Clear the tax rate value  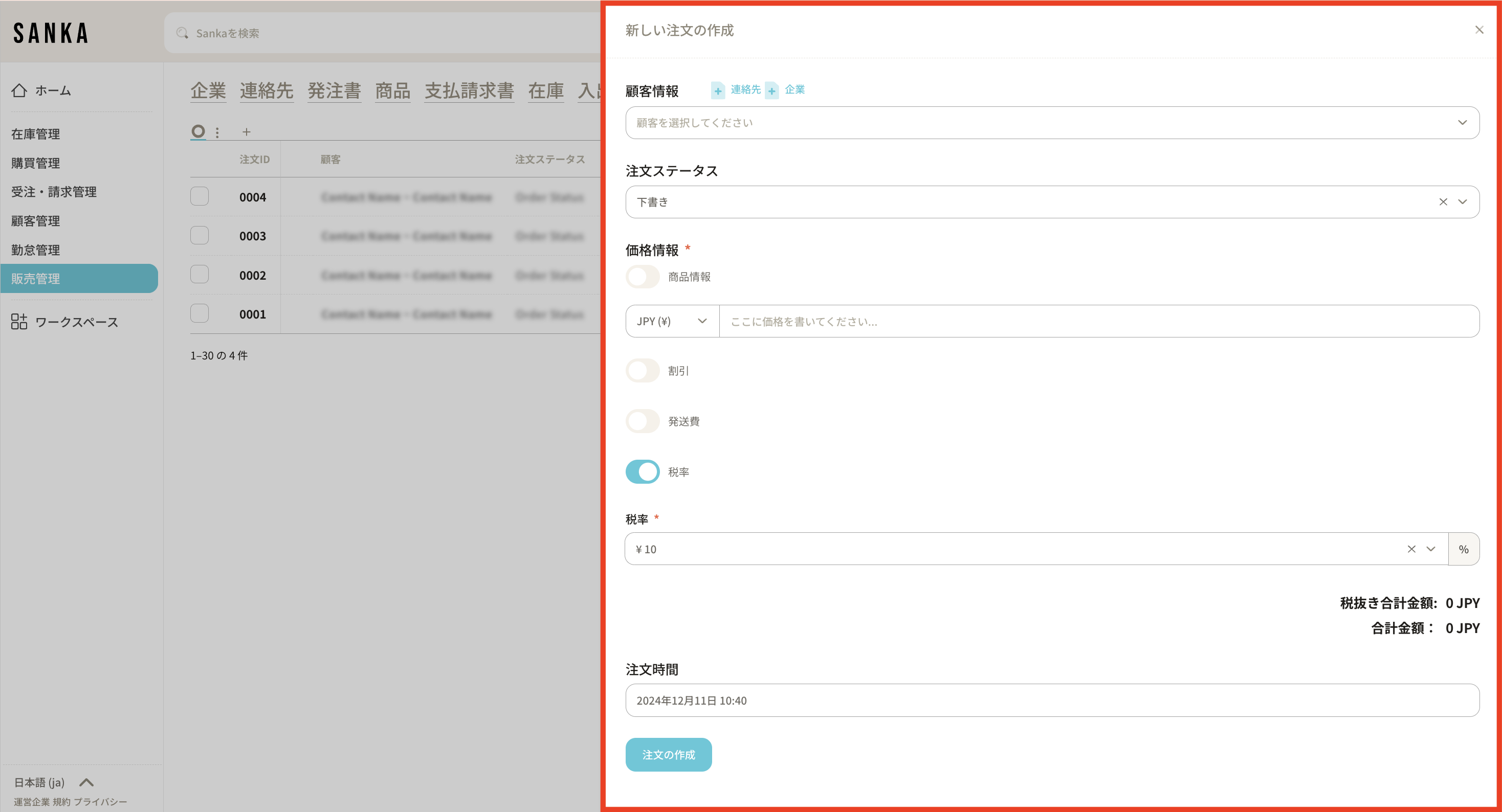click(1411, 549)
